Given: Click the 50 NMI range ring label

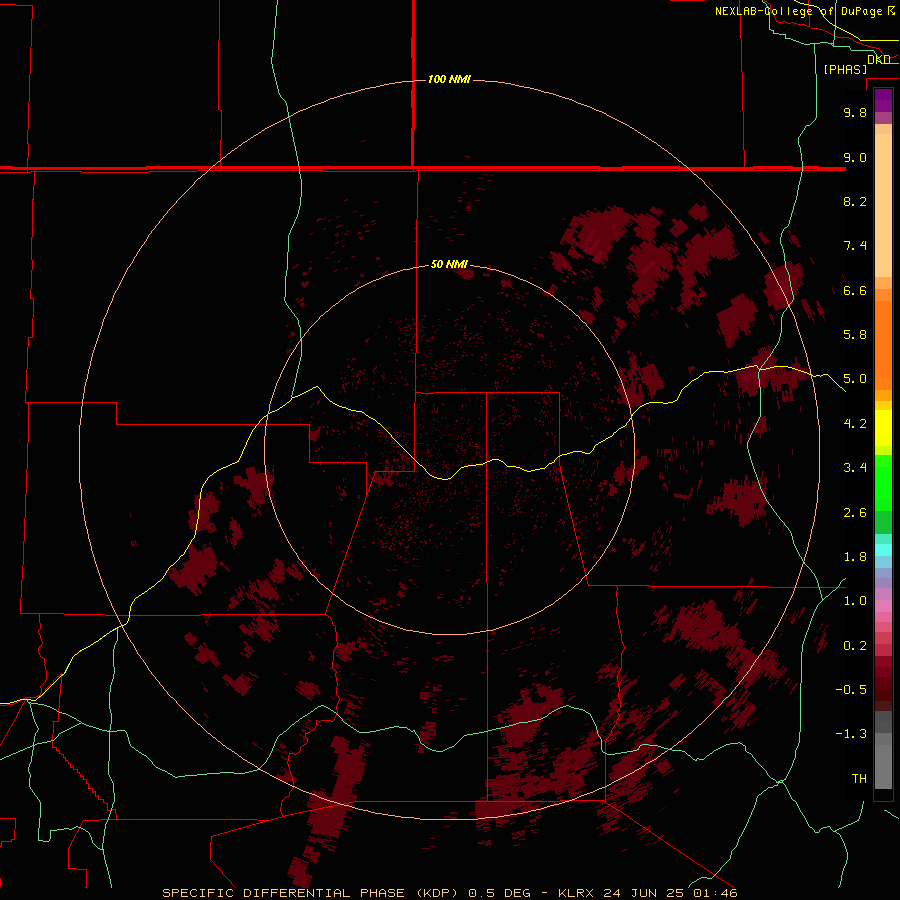Looking at the screenshot, I should (449, 264).
